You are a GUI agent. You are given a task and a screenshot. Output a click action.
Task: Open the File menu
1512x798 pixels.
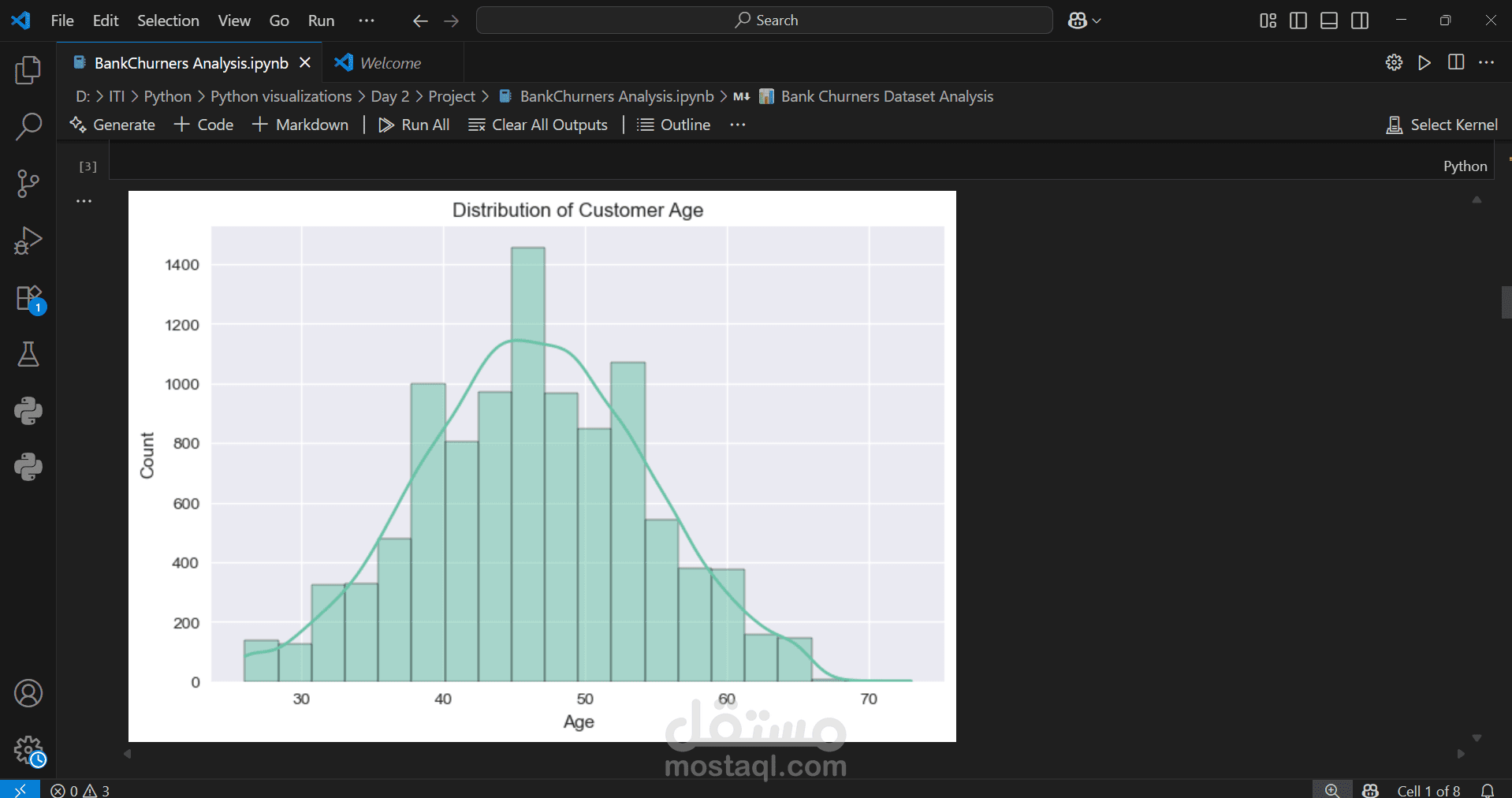click(62, 21)
